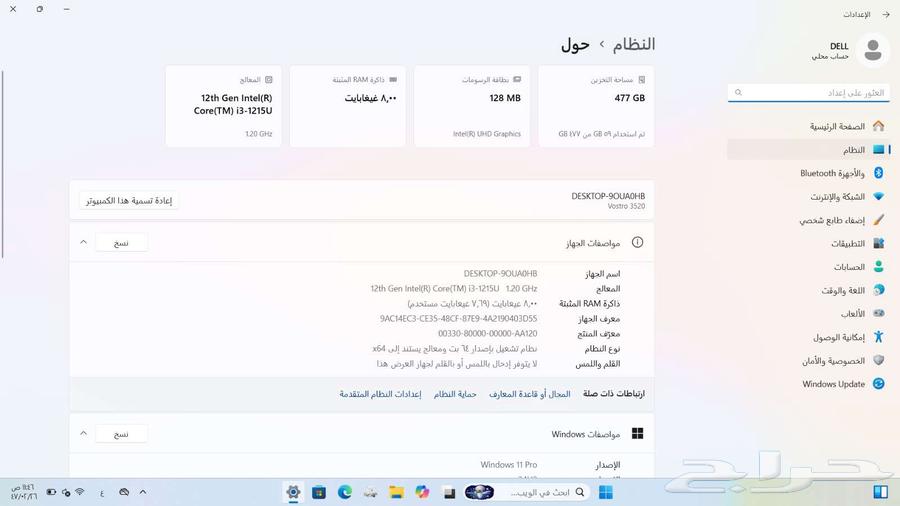Open Accounts (الحسابات) settings
This screenshot has height=506, width=900.
(809, 267)
